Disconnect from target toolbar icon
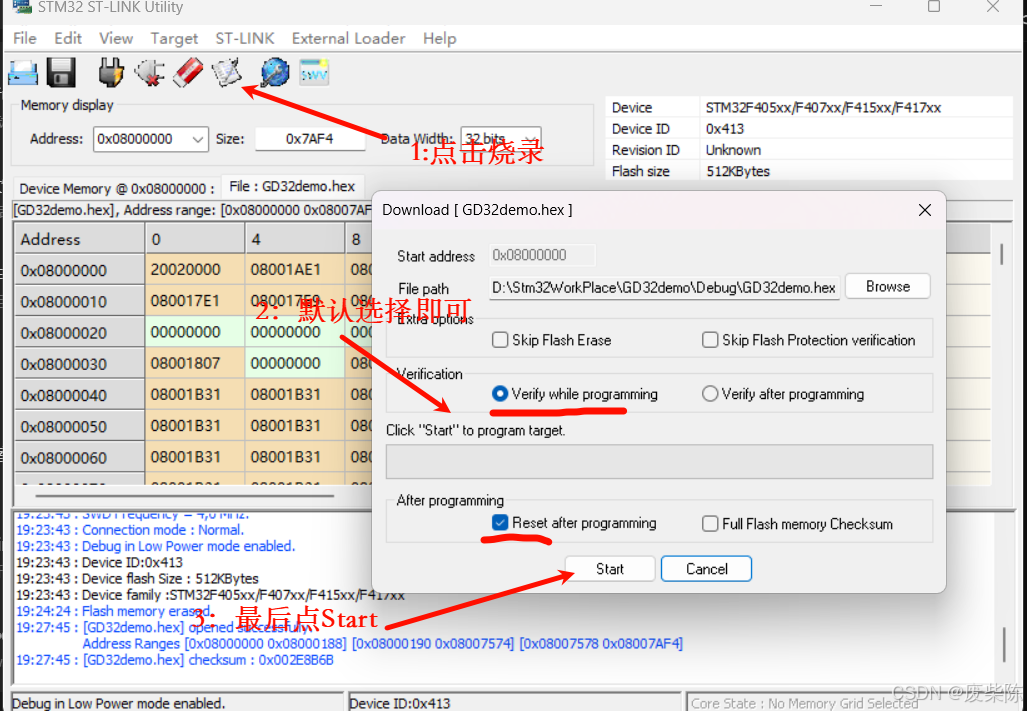The image size is (1027, 711). point(149,73)
